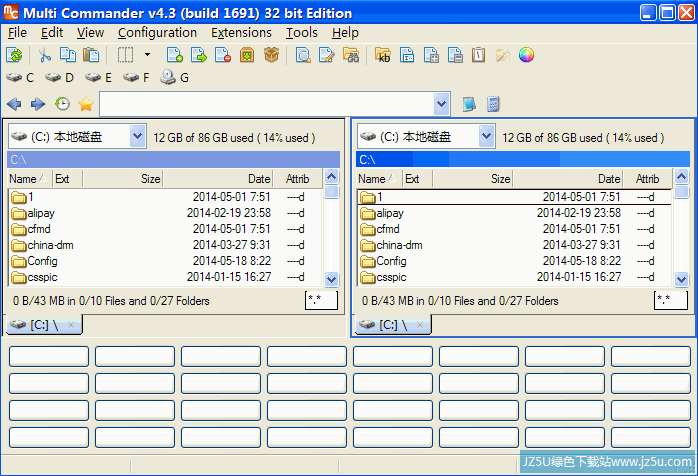Click the view file magnifier icon

303,55
